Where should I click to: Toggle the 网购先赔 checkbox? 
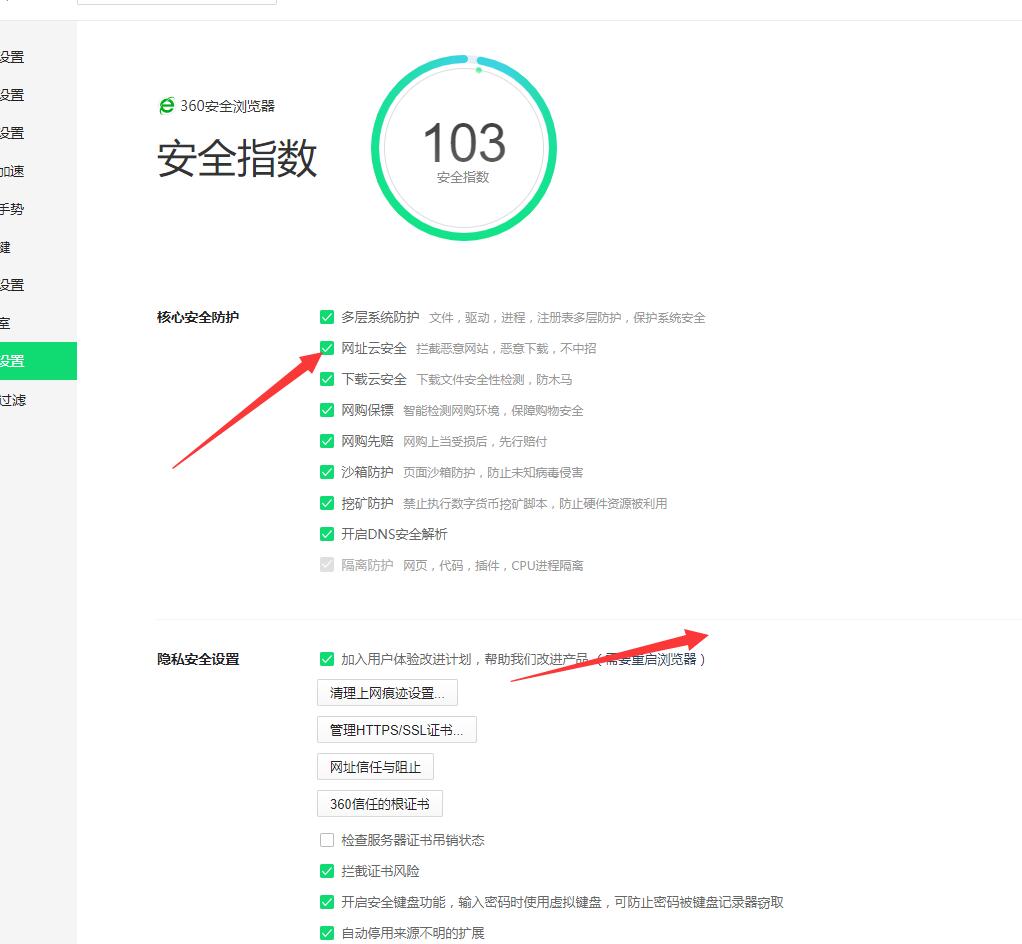click(327, 441)
